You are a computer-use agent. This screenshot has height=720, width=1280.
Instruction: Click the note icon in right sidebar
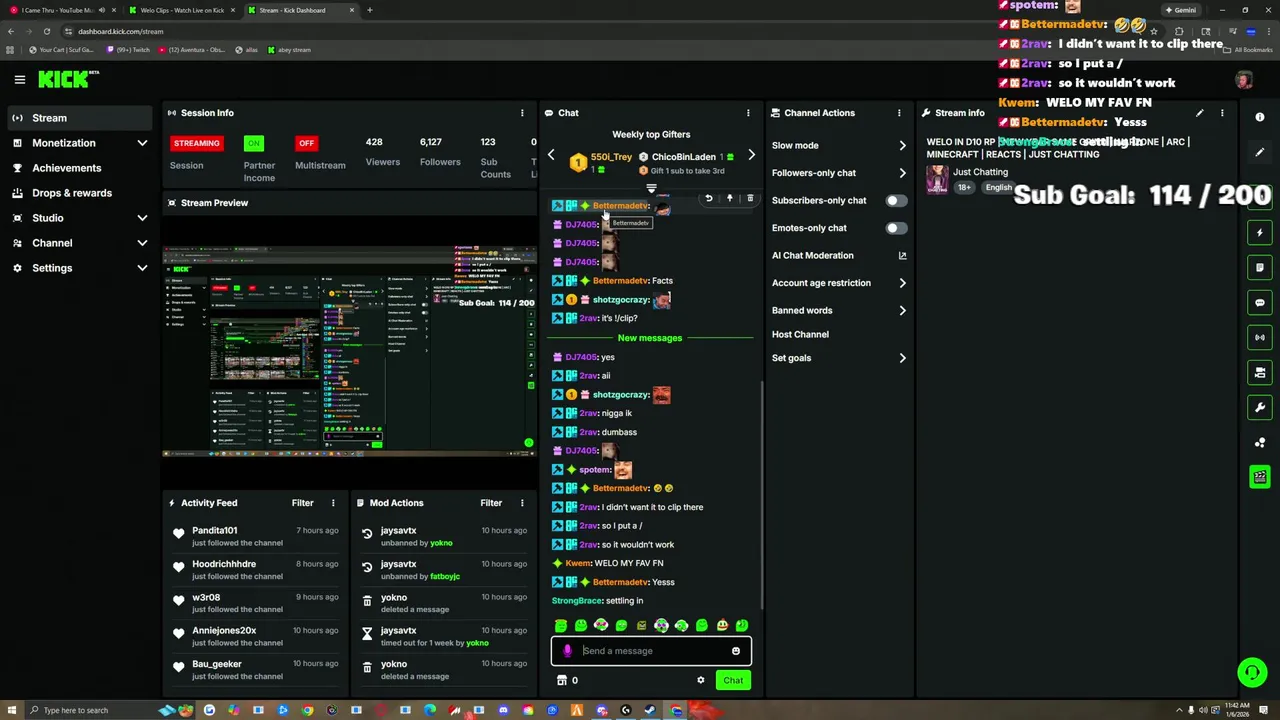1260,267
